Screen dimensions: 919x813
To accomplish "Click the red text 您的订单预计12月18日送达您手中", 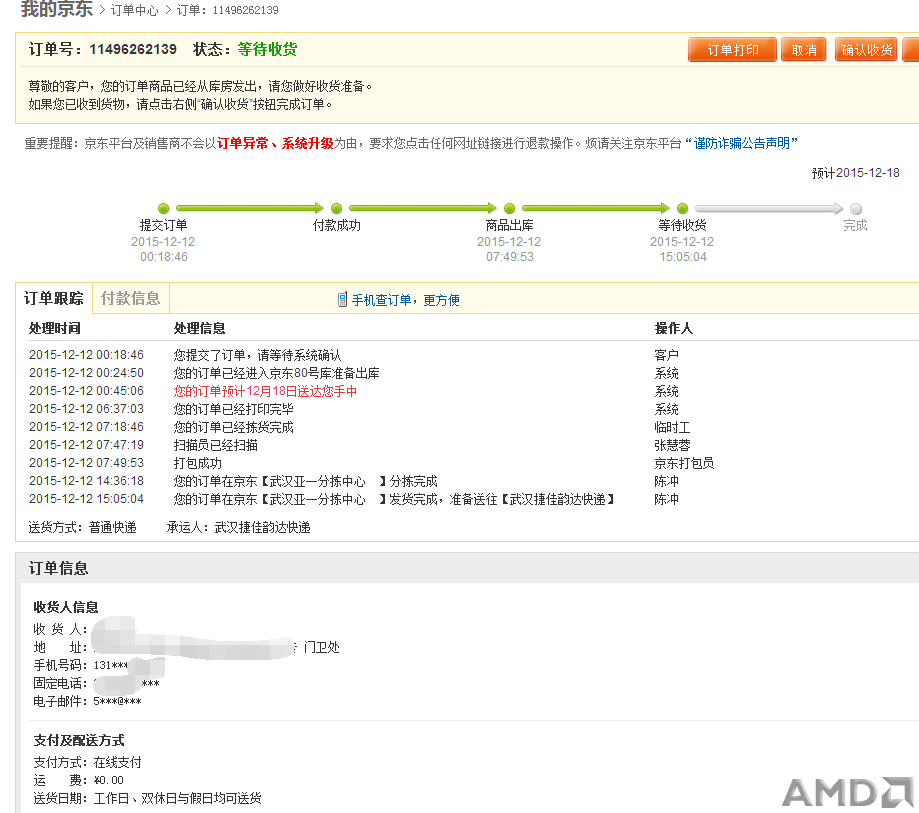I will click(266, 391).
